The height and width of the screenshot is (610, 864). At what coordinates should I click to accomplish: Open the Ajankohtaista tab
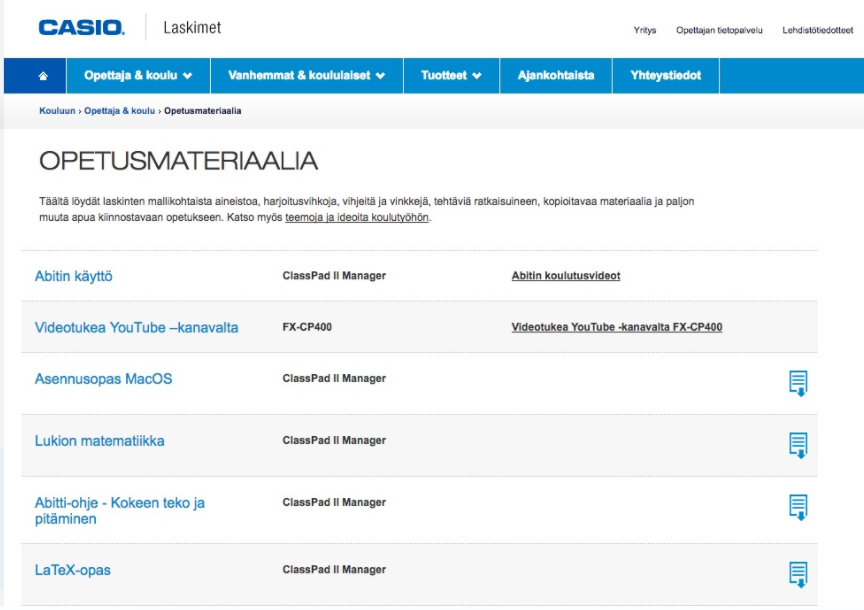tap(556, 75)
